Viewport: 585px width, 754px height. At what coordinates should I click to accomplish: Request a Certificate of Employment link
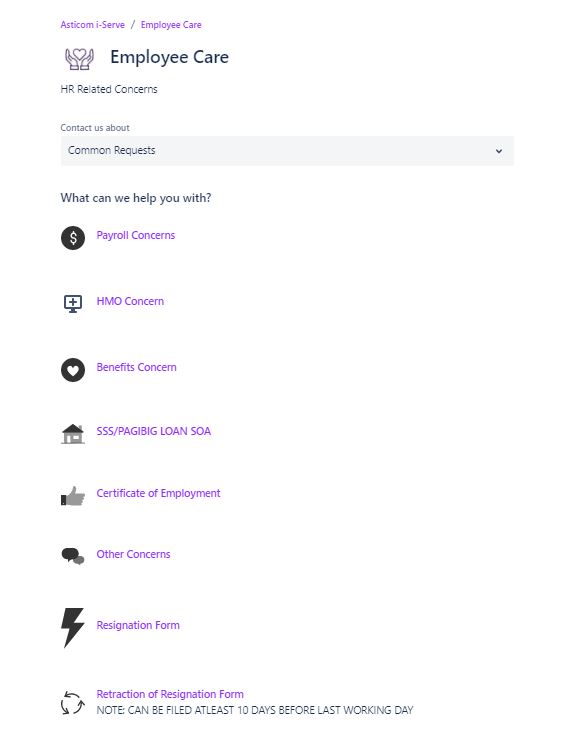(158, 493)
